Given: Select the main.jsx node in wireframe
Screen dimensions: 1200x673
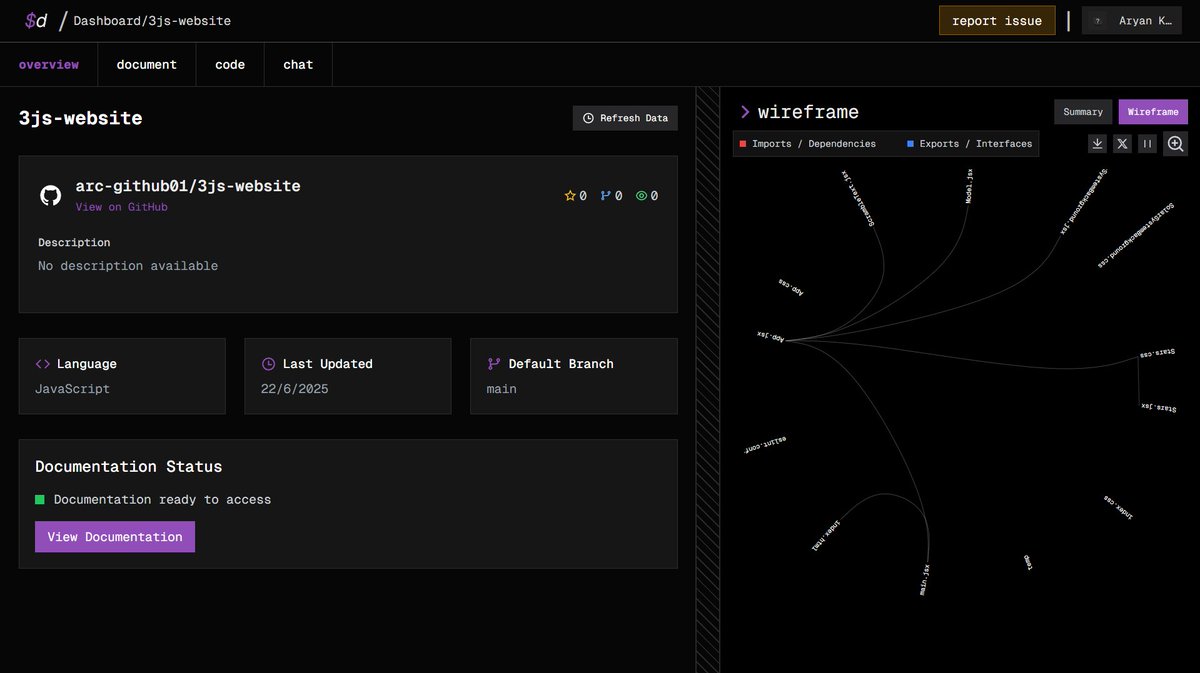Looking at the screenshot, I should point(925,579).
